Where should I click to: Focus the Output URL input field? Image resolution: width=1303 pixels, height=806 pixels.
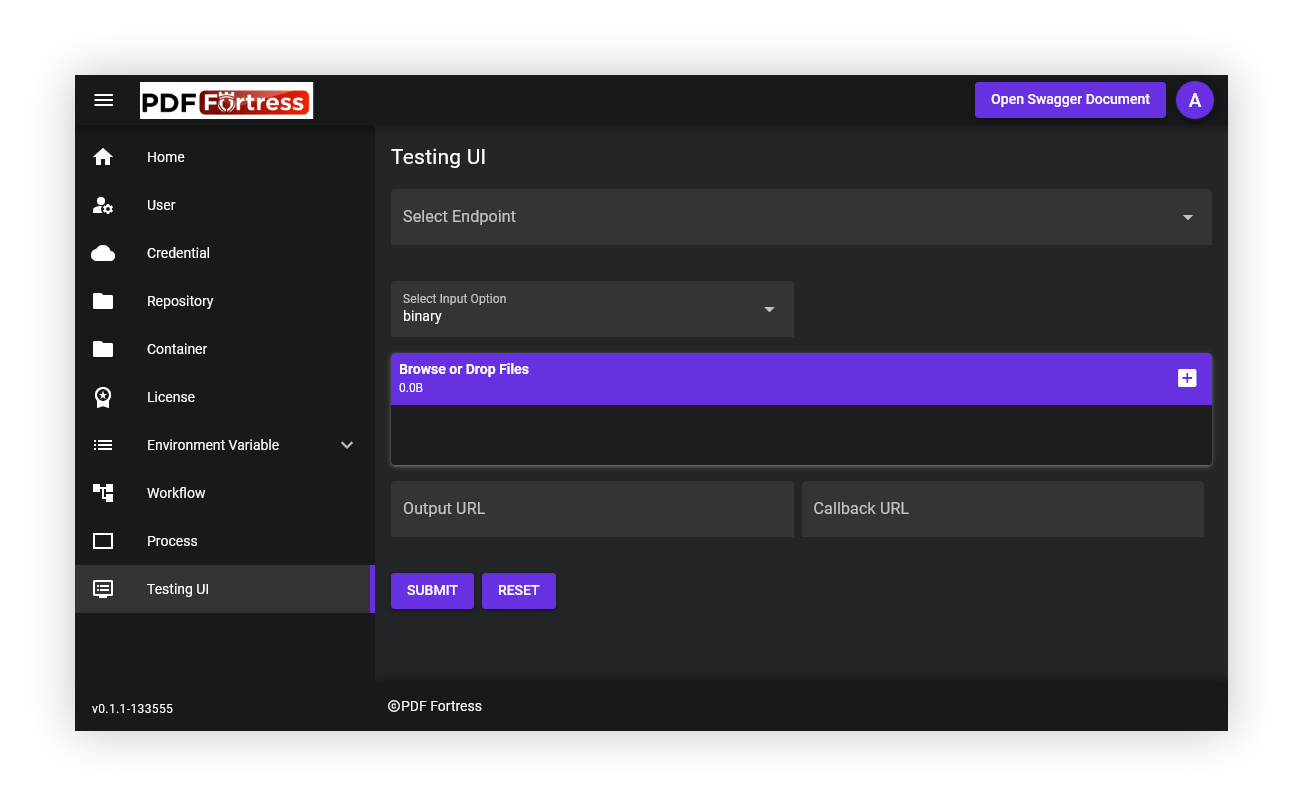click(x=591, y=509)
